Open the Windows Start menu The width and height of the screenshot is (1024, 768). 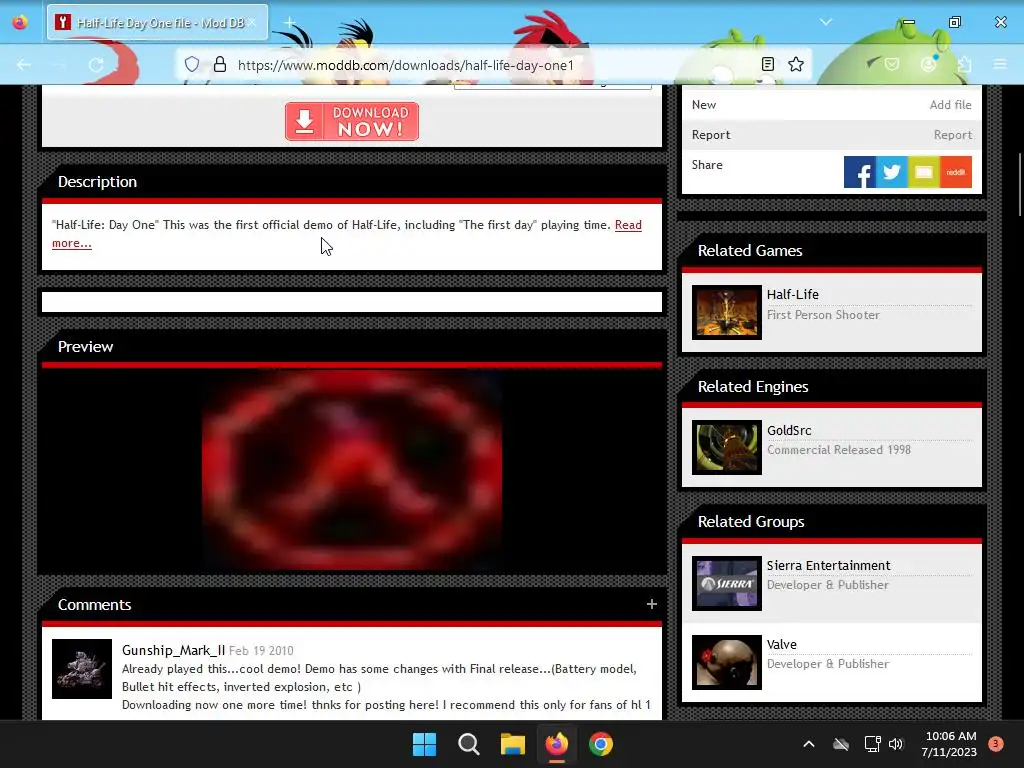(424, 744)
